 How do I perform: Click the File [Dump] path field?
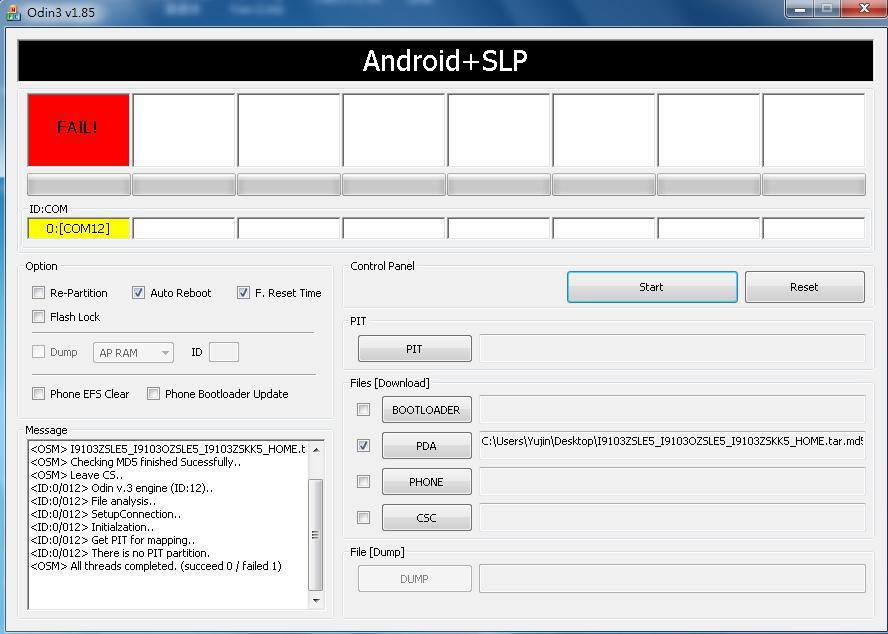tap(672, 578)
